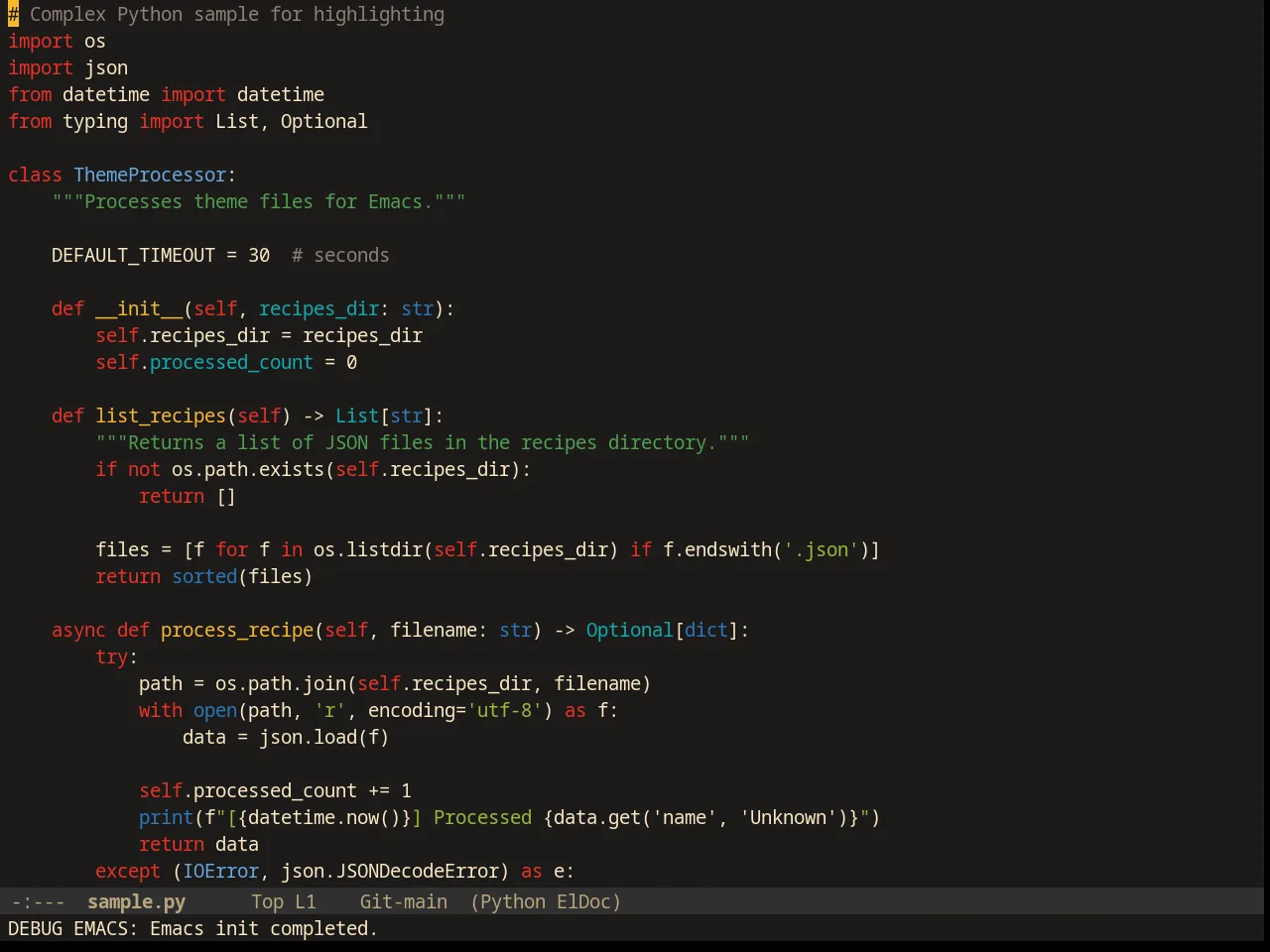1270x952 pixels.
Task: Click on processed_count in the 'self.processed_count = 0' line
Action: 231,362
